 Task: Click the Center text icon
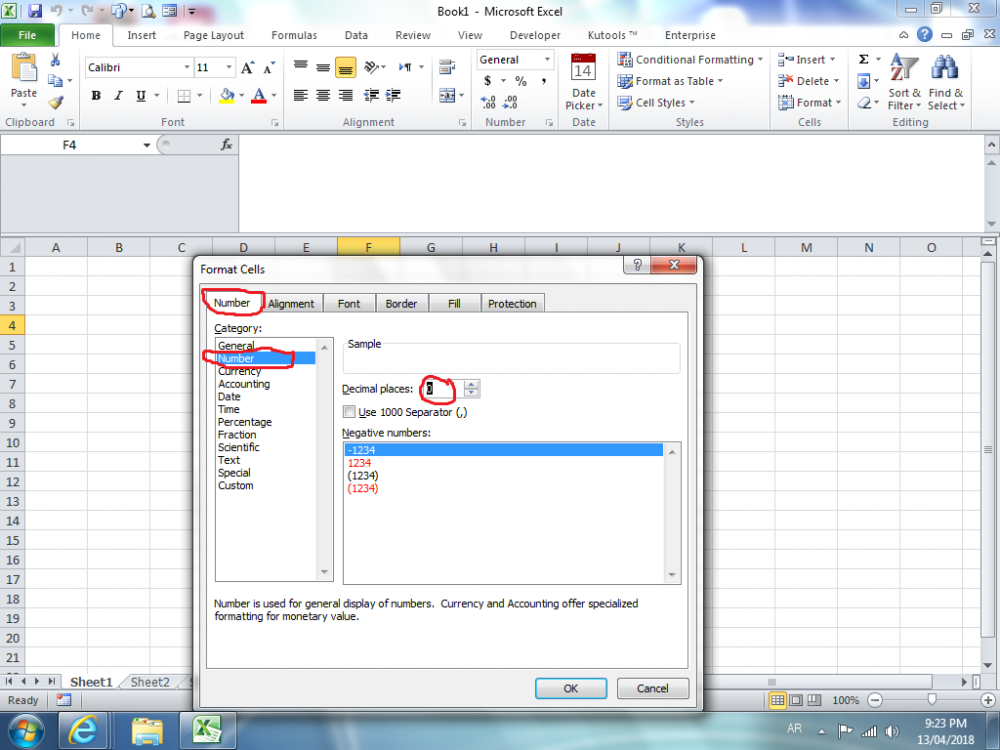323,96
